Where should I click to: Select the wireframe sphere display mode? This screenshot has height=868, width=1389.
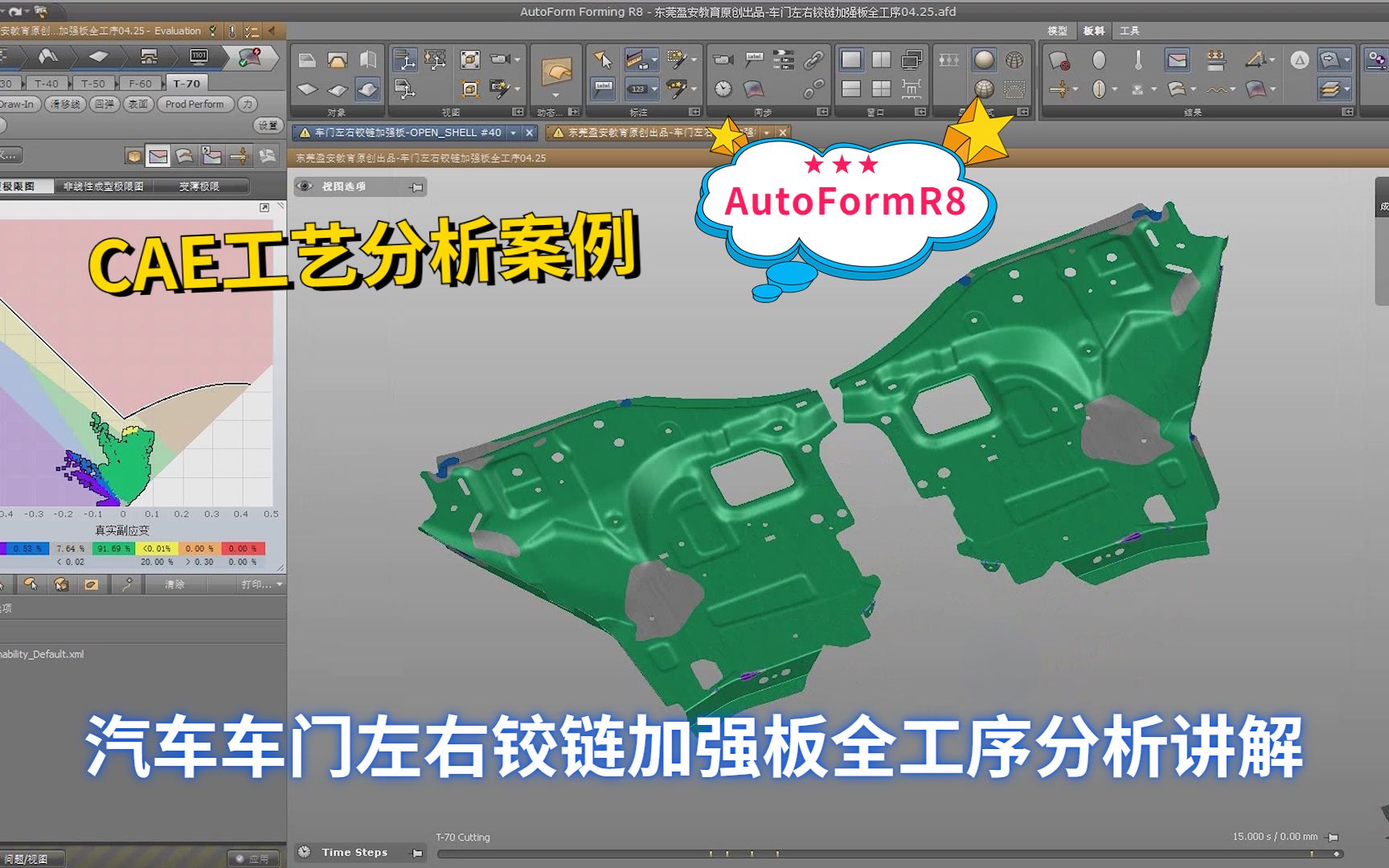[1015, 59]
